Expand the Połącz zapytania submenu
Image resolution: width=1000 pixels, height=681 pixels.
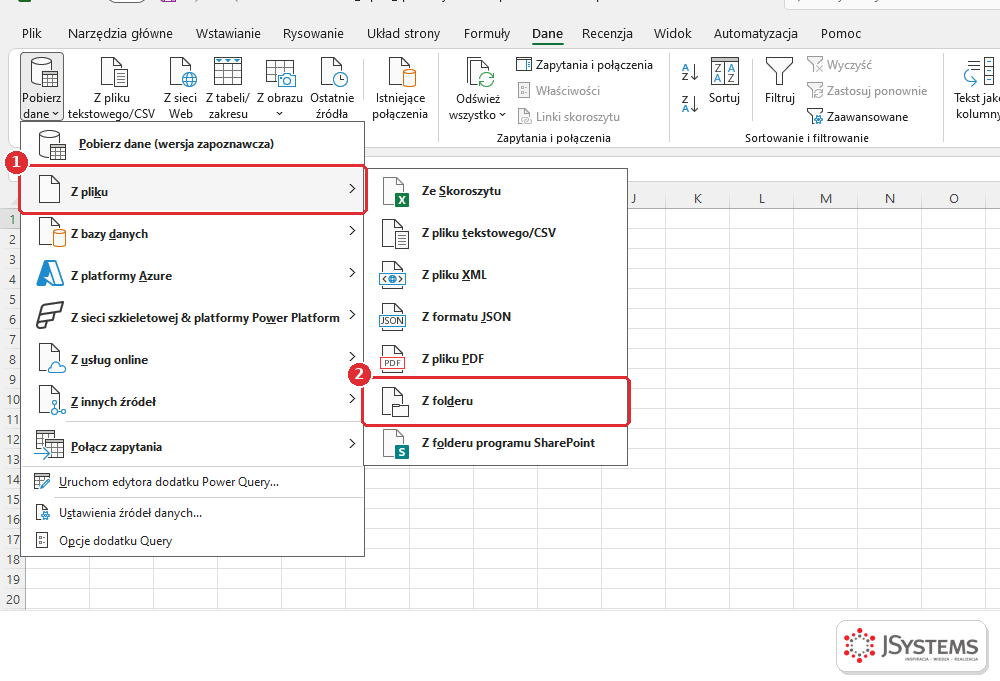coord(193,446)
